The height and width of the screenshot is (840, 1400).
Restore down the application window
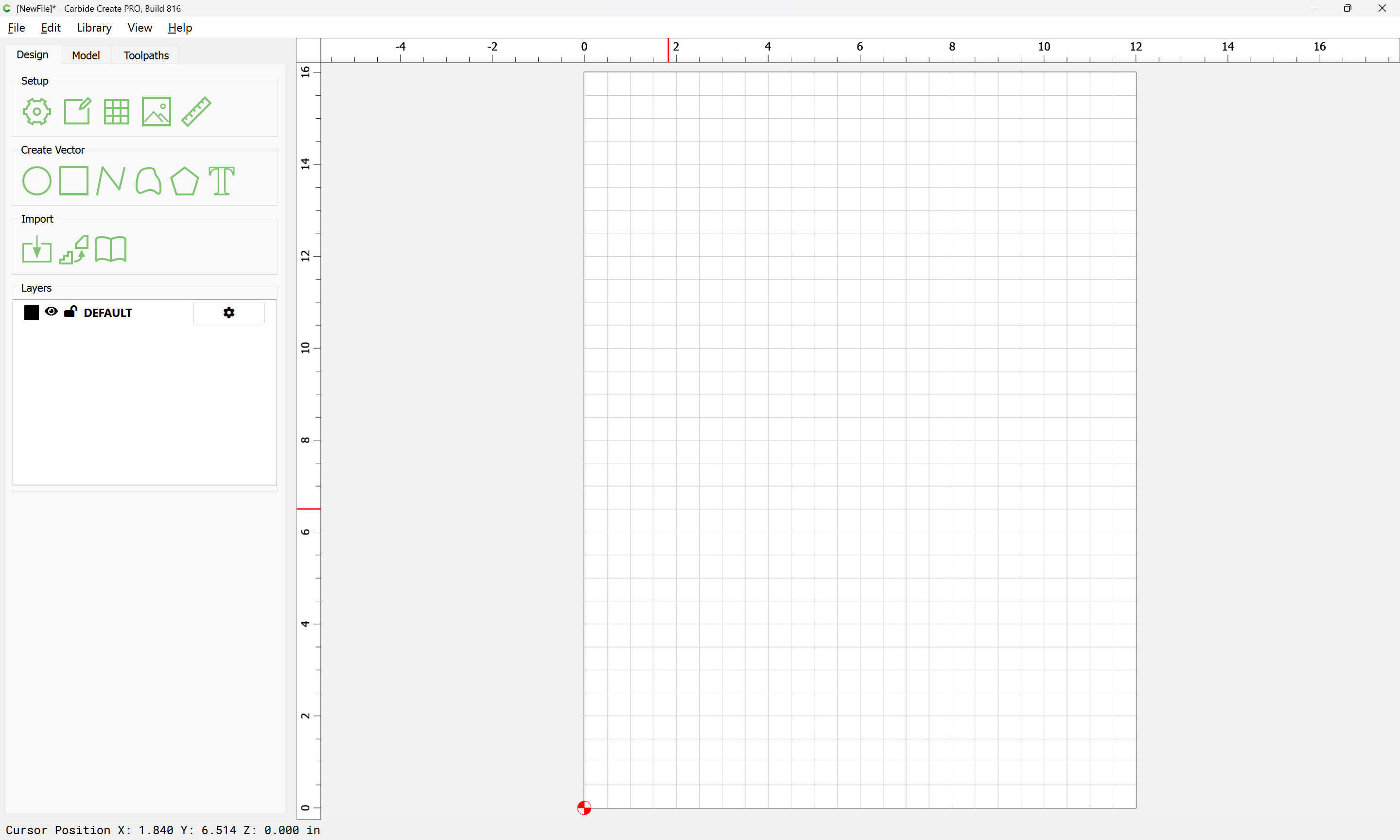point(1347,8)
